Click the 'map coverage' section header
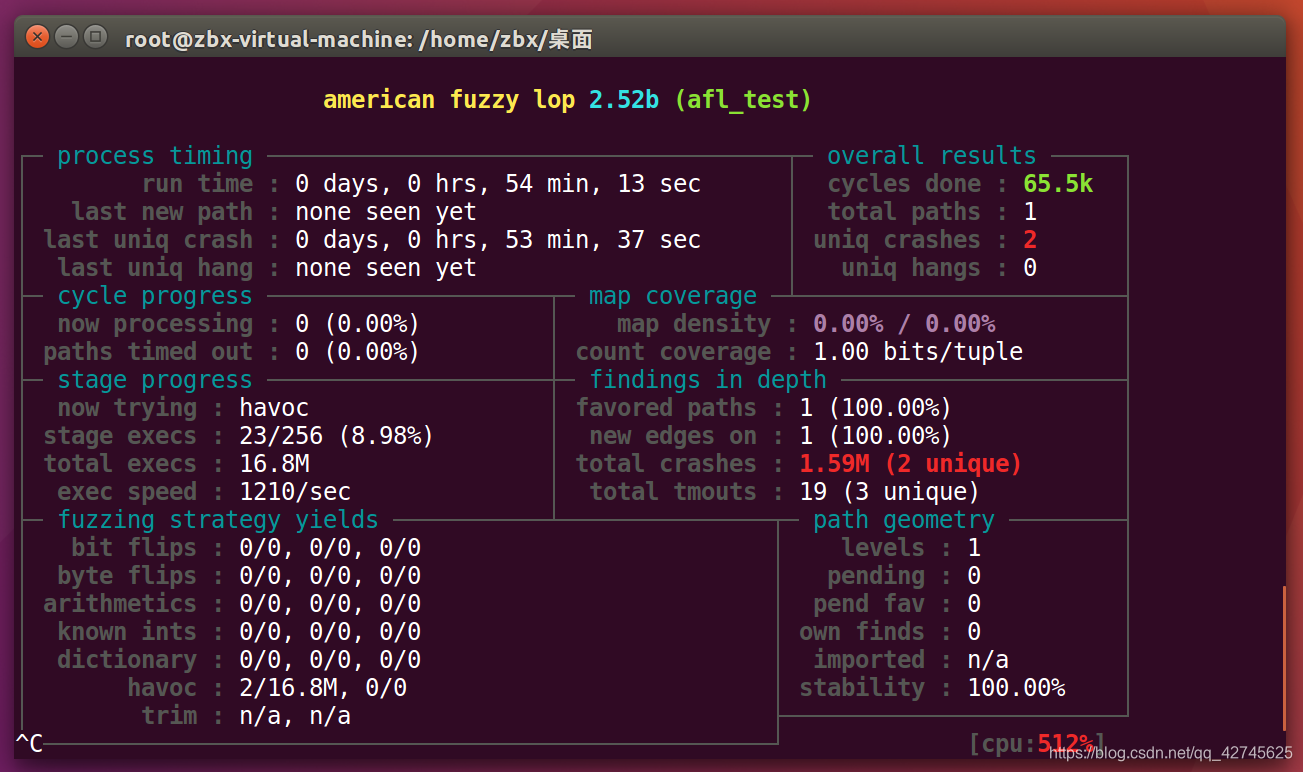 (x=673, y=296)
